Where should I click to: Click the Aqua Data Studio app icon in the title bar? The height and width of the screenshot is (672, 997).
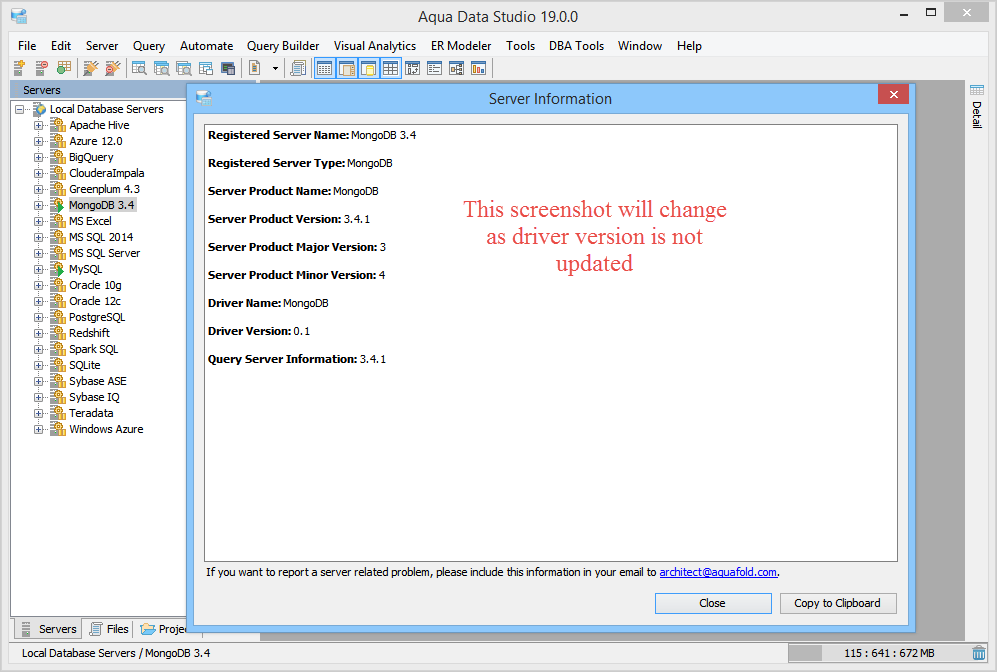tap(19, 16)
